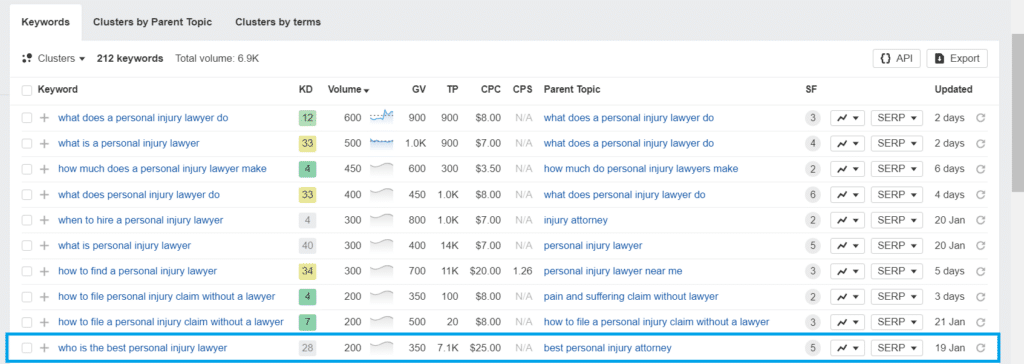This screenshot has width=1024, height=364.
Task: Sort by Volume column header
Action: pyautogui.click(x=348, y=90)
